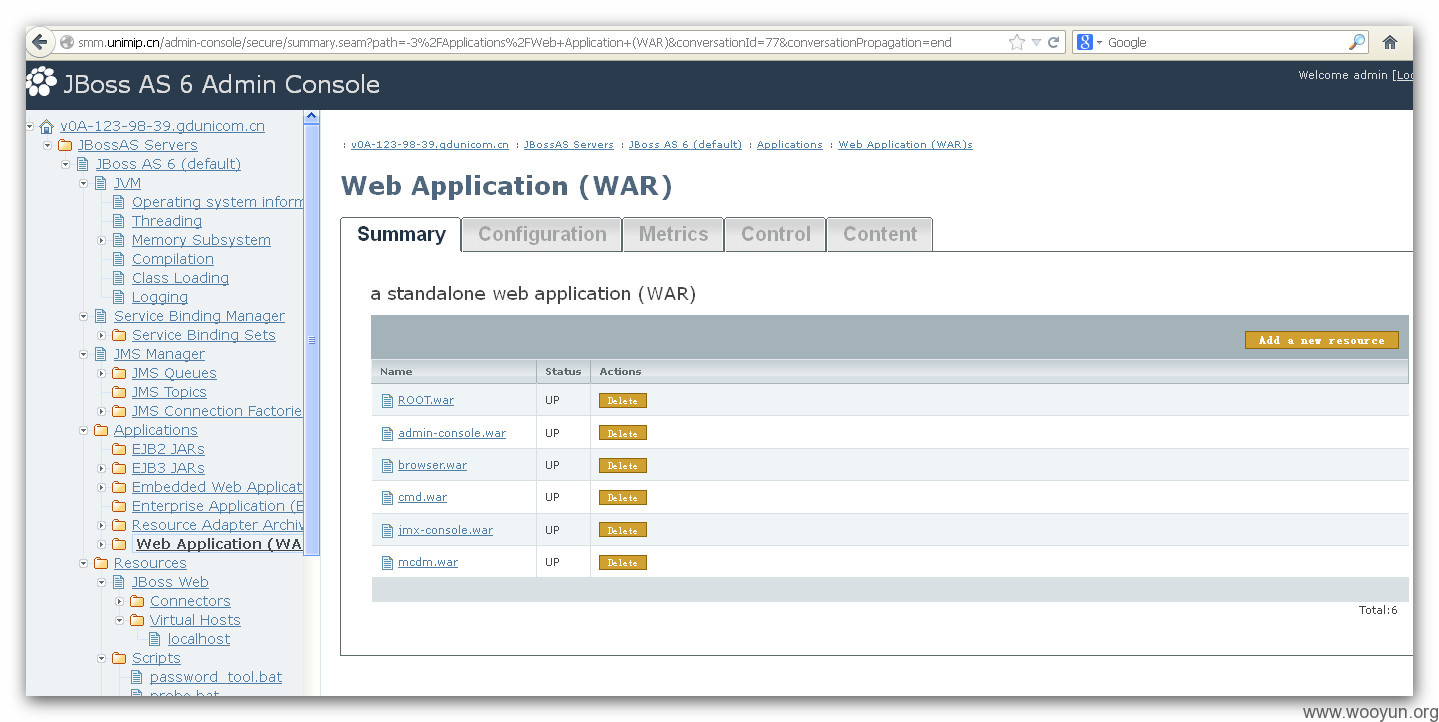The image size is (1439, 722).
Task: Click the Applications breadcrumb link
Action: tap(789, 145)
